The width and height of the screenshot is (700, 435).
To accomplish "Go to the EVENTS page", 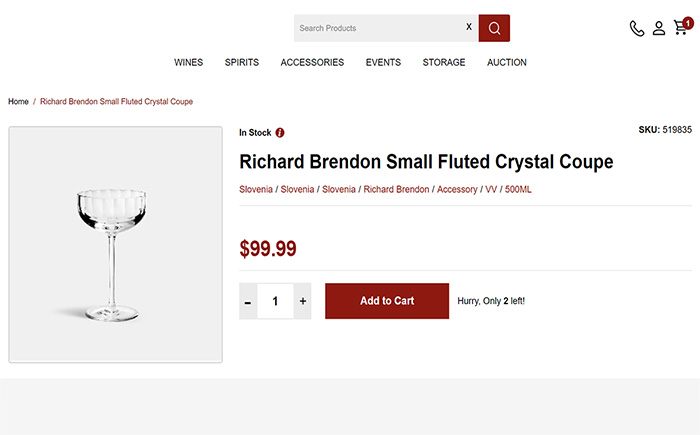I will (x=383, y=63).
